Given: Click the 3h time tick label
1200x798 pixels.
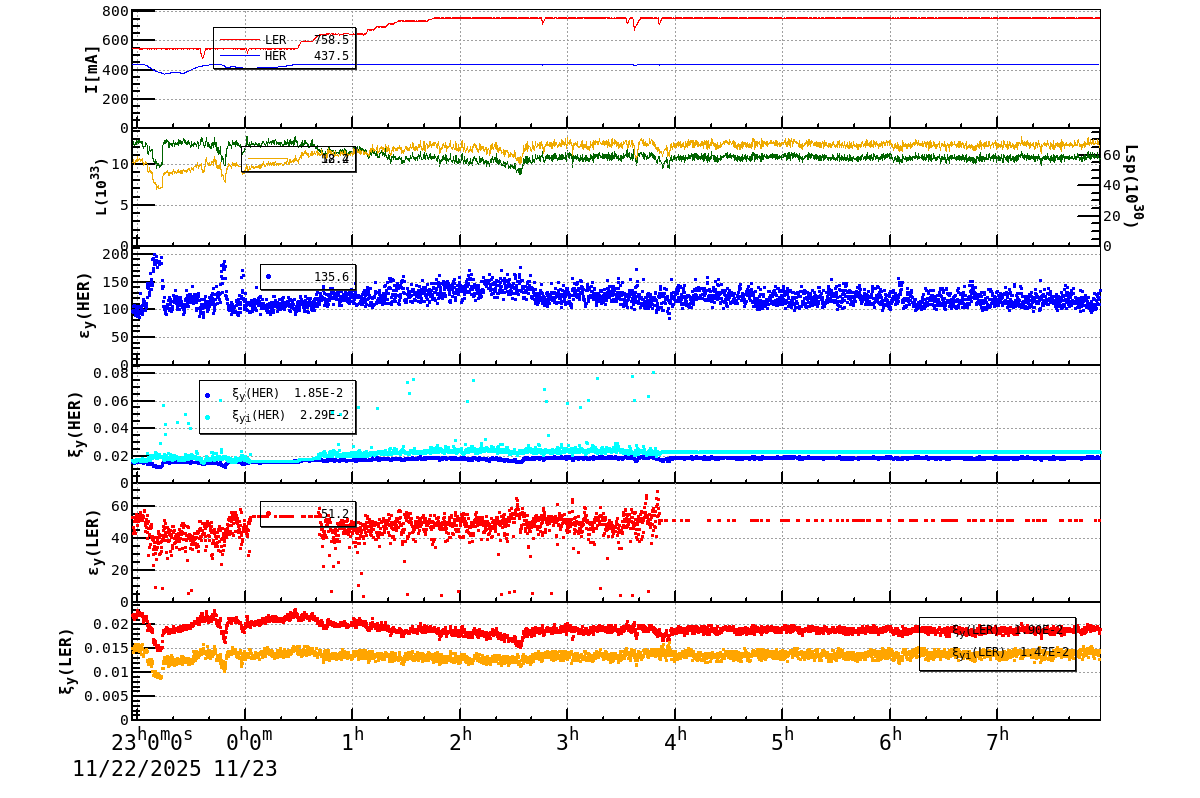Looking at the screenshot, I should (x=568, y=741).
